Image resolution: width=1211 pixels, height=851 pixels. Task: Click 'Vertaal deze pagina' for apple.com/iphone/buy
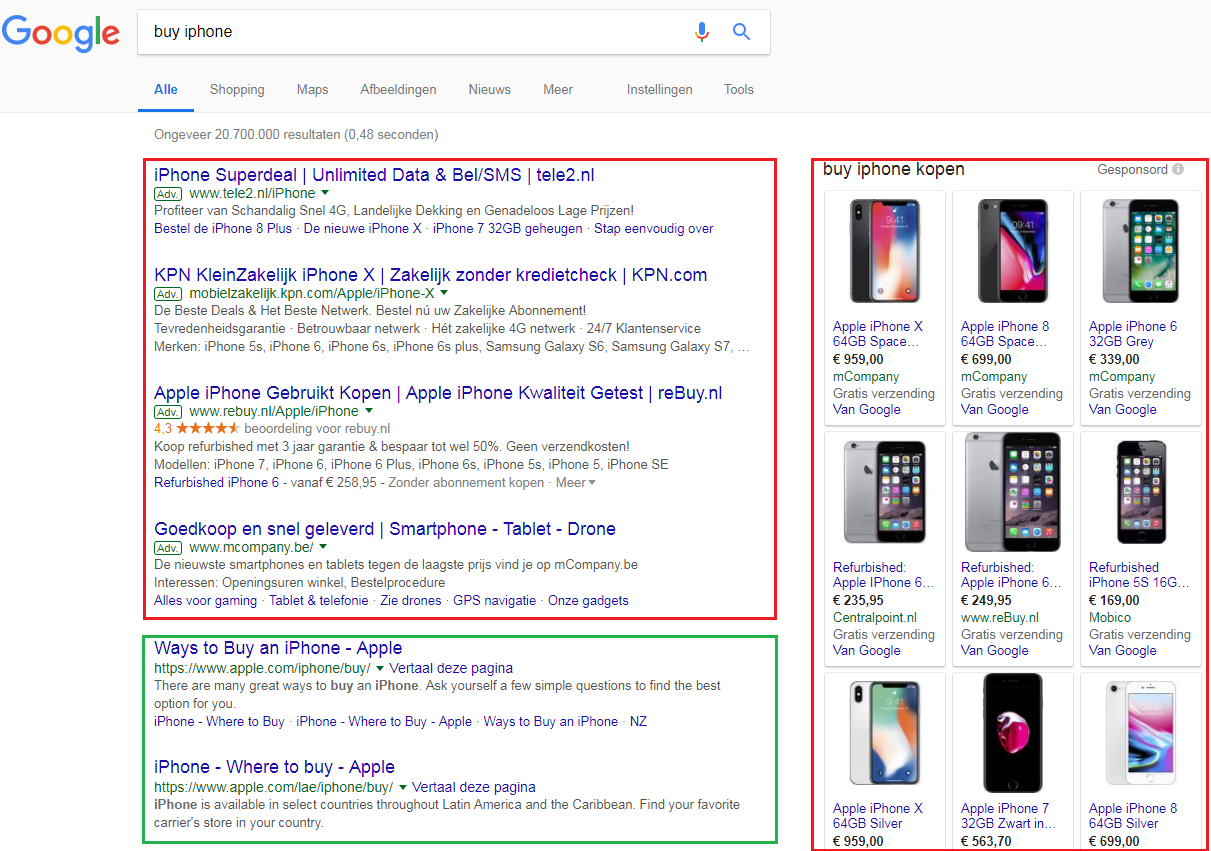pyautogui.click(x=451, y=668)
